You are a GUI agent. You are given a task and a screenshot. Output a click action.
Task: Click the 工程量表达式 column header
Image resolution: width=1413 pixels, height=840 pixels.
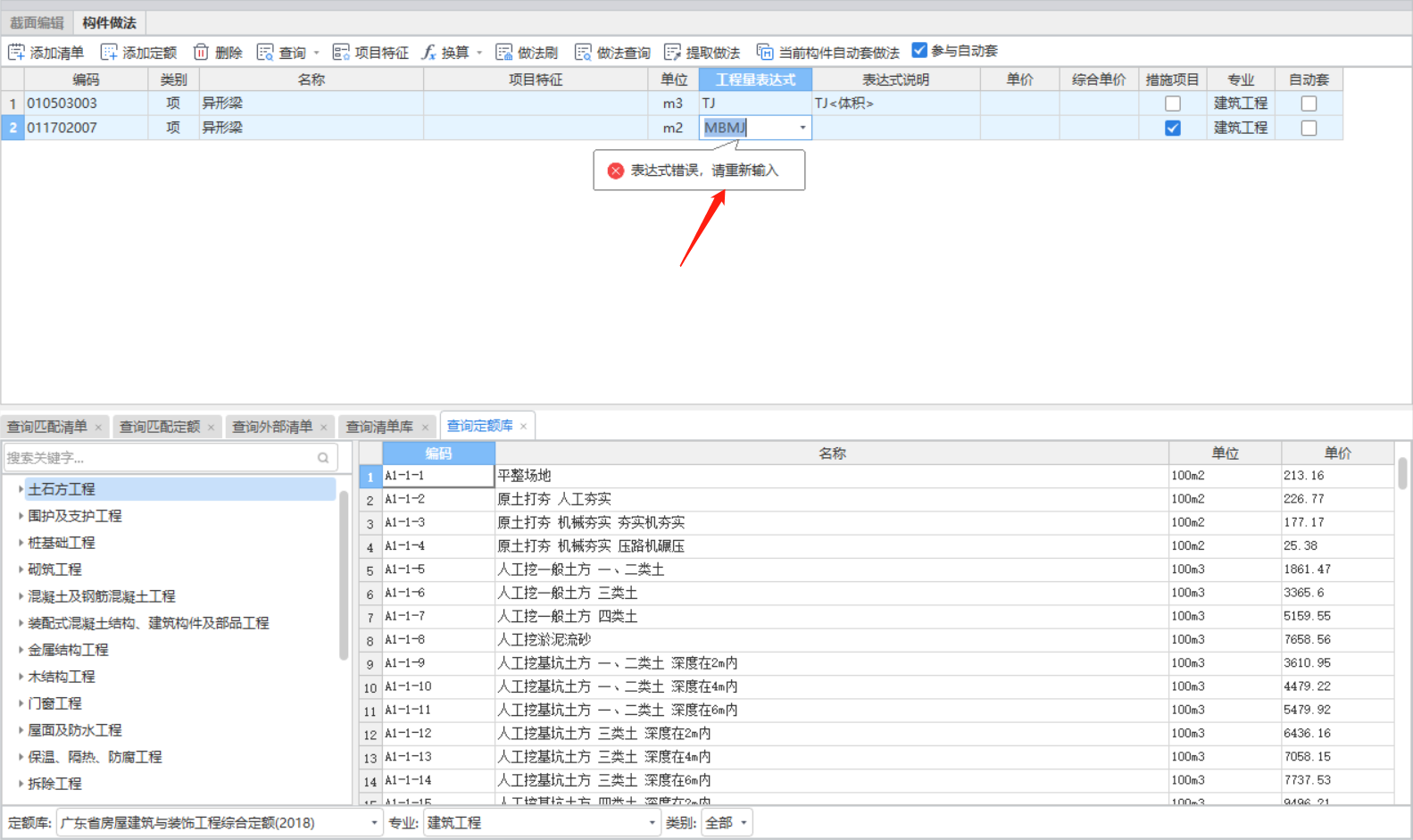(x=755, y=79)
